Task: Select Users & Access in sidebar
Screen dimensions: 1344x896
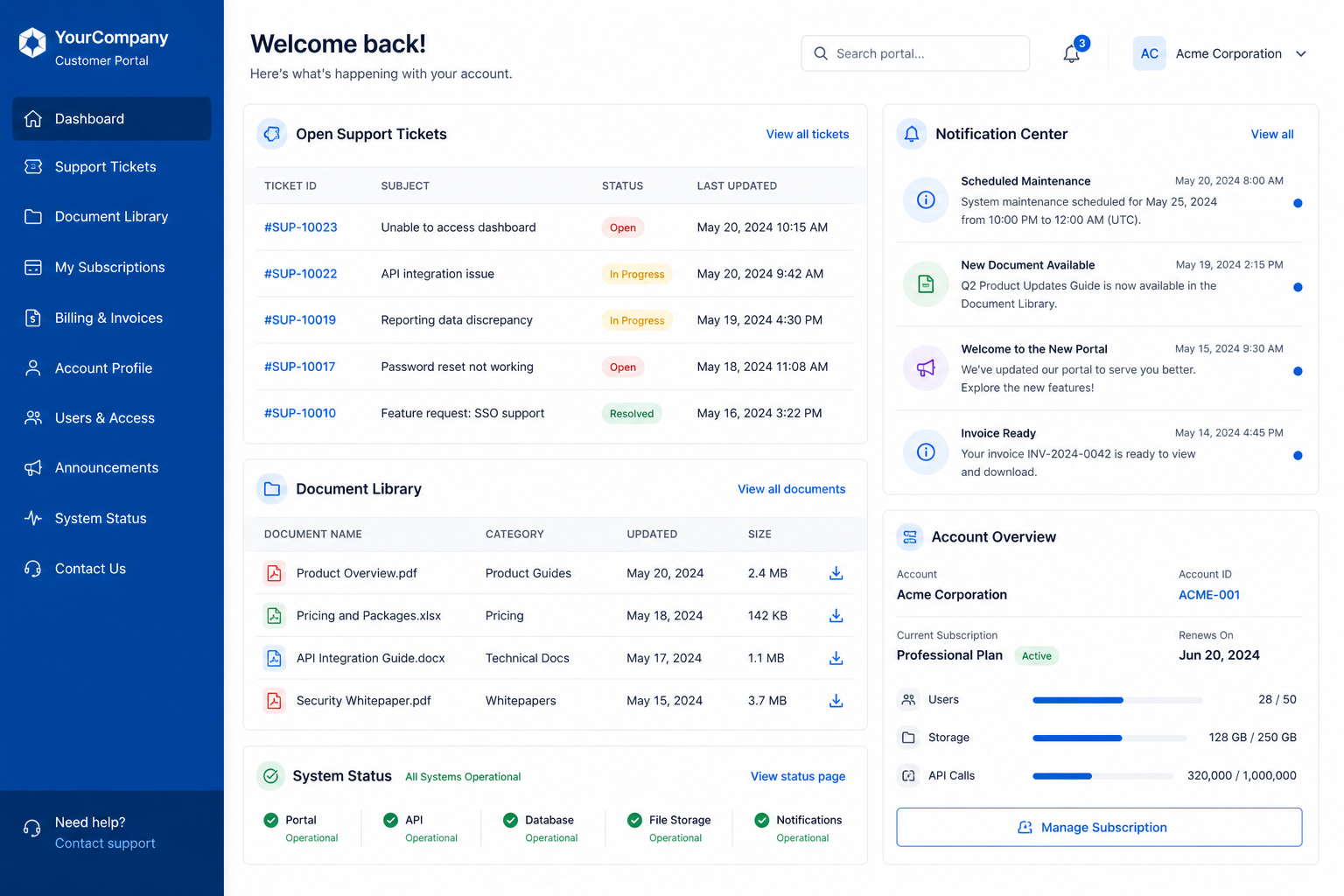Action: click(112, 418)
